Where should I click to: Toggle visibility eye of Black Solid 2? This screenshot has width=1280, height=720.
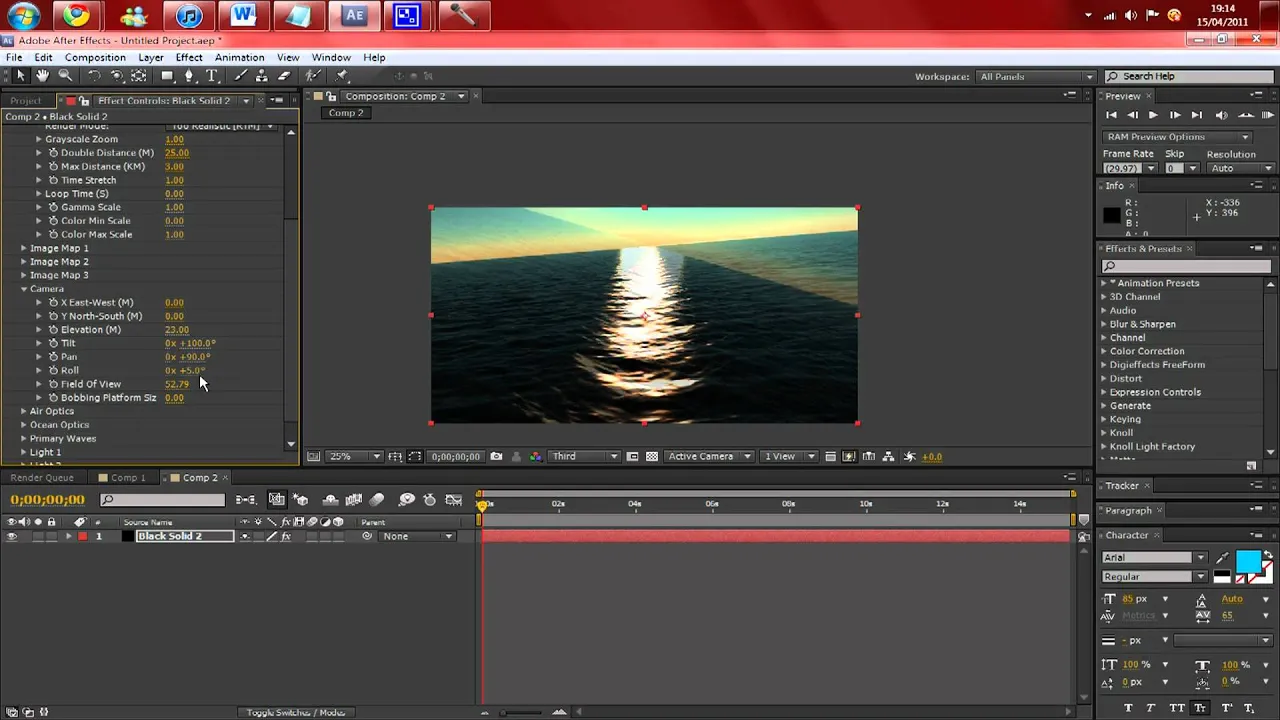(12, 537)
